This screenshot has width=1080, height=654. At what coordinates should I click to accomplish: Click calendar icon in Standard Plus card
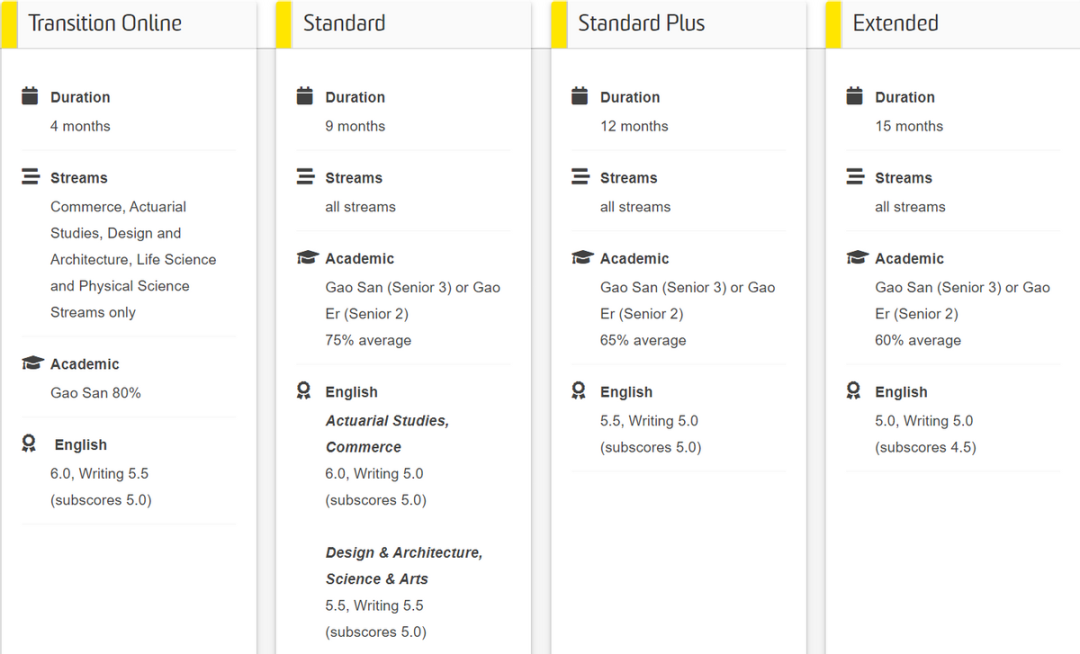pos(579,96)
